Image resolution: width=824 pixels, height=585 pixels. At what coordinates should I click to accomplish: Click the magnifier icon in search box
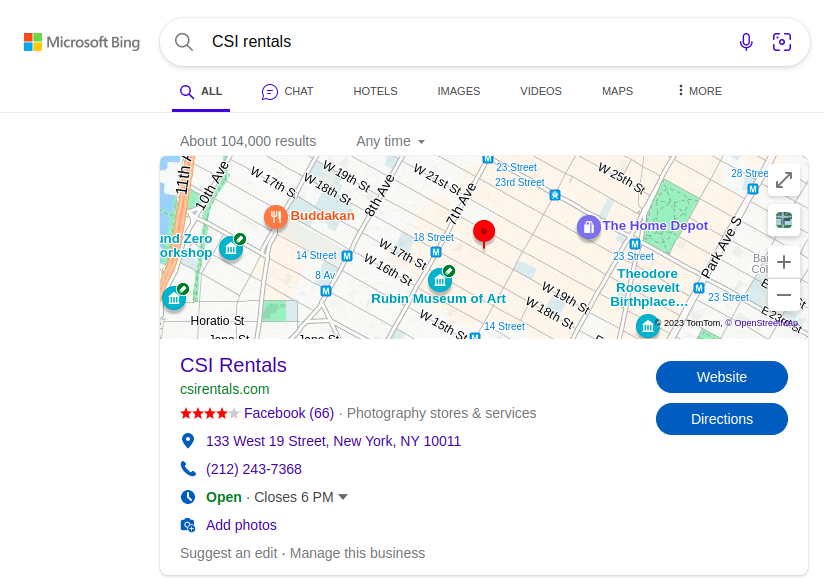click(x=184, y=42)
